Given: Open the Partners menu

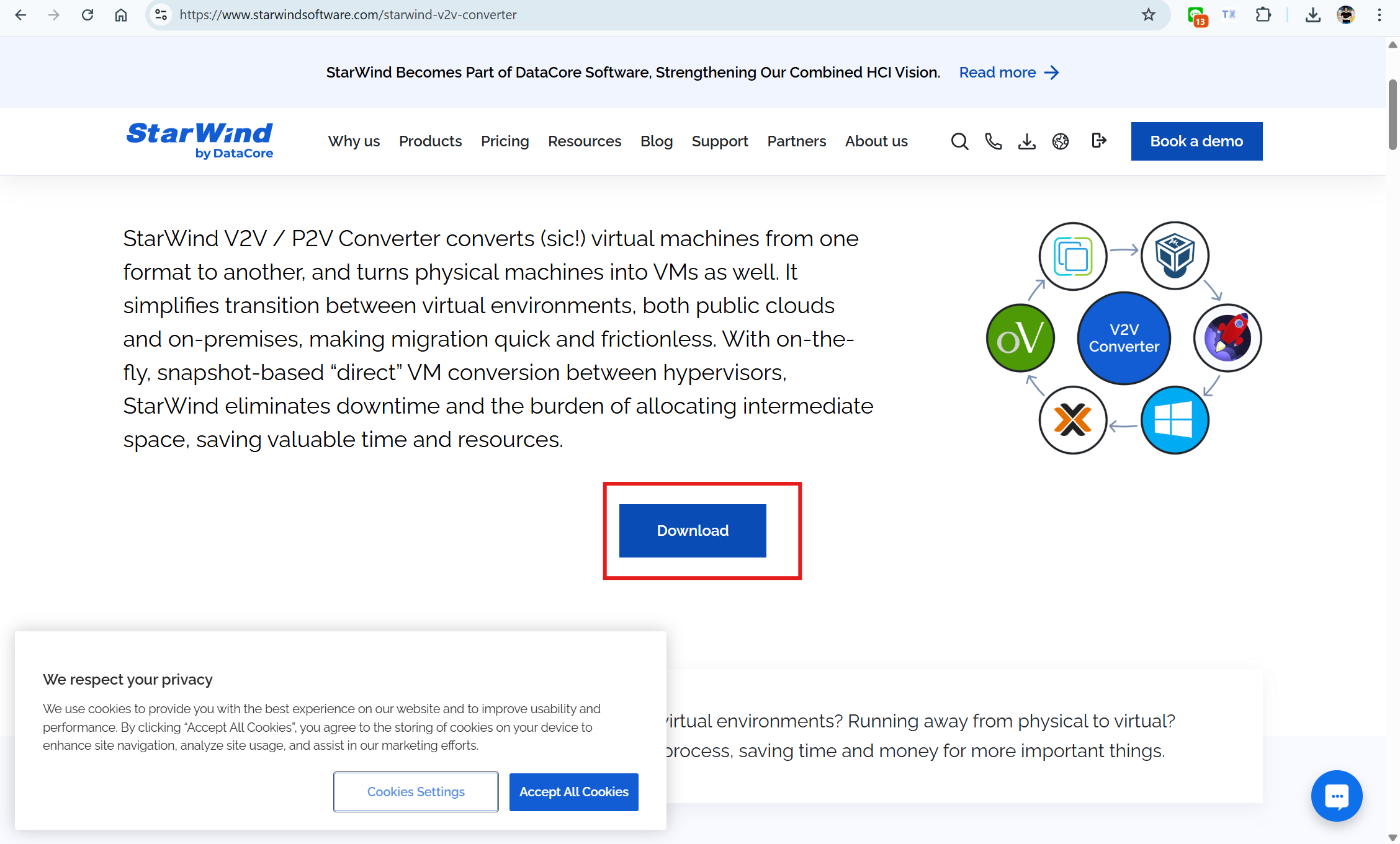Looking at the screenshot, I should click(797, 141).
